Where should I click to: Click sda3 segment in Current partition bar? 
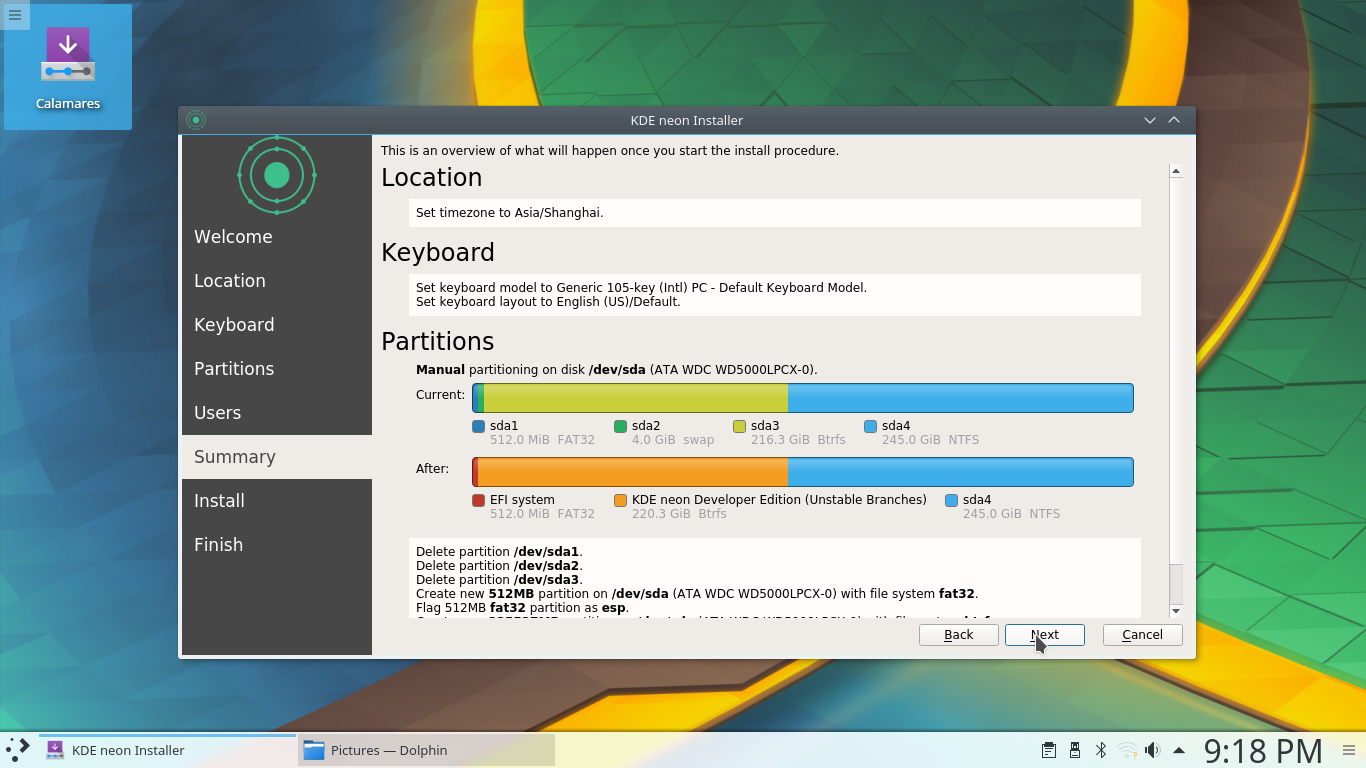[x=636, y=398]
